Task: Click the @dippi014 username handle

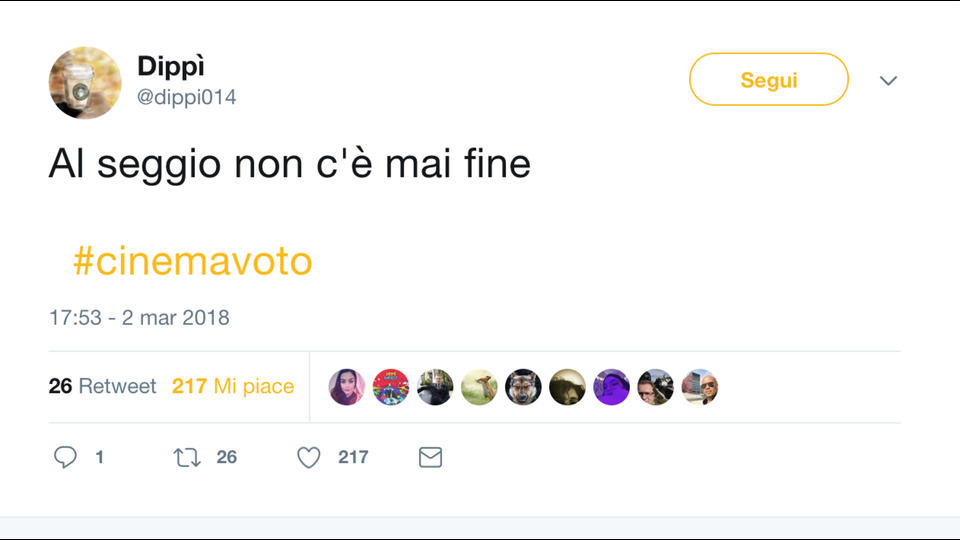Action: click(x=187, y=97)
